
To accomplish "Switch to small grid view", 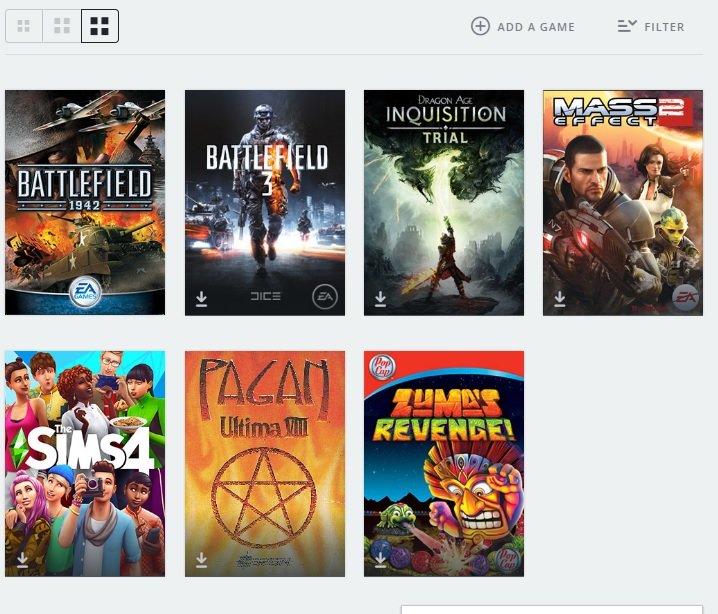I will pos(24,26).
